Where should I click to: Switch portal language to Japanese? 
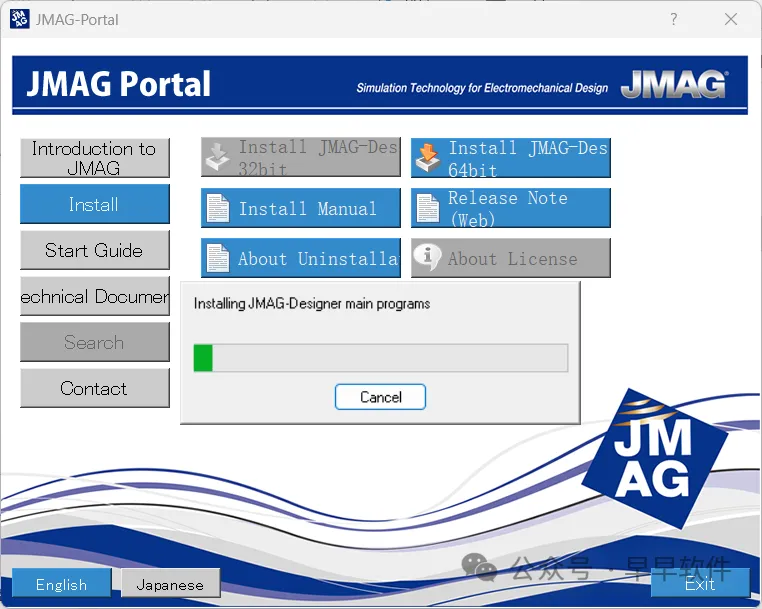(170, 583)
